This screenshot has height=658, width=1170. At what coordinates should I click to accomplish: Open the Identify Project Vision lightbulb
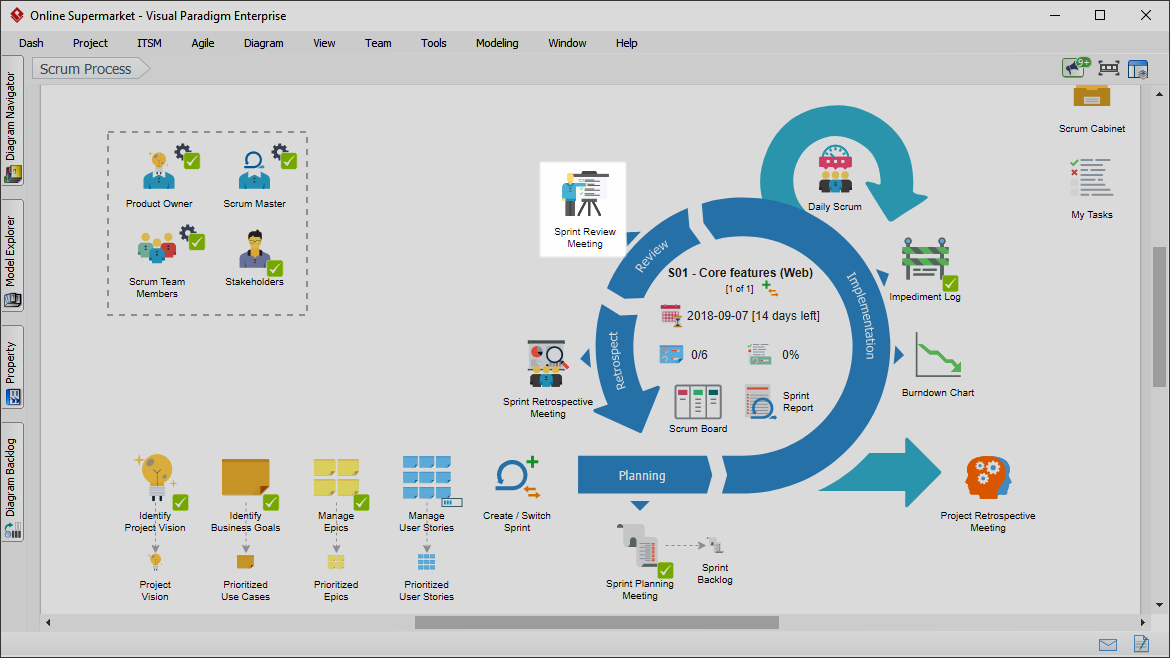pos(155,477)
